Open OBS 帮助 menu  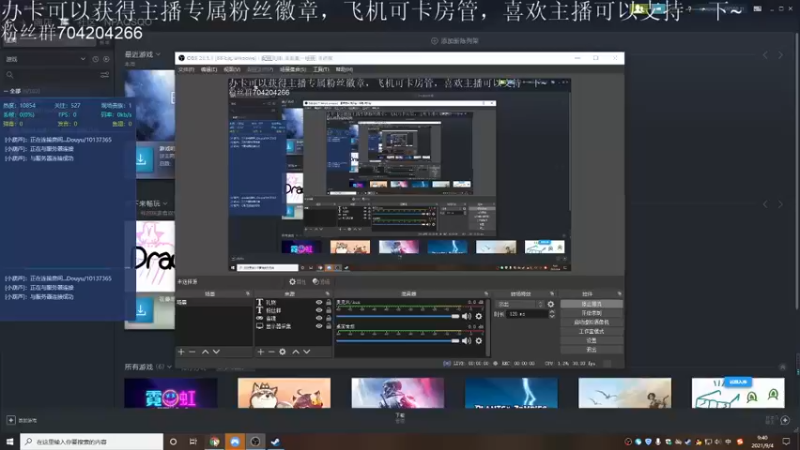[x=344, y=69]
